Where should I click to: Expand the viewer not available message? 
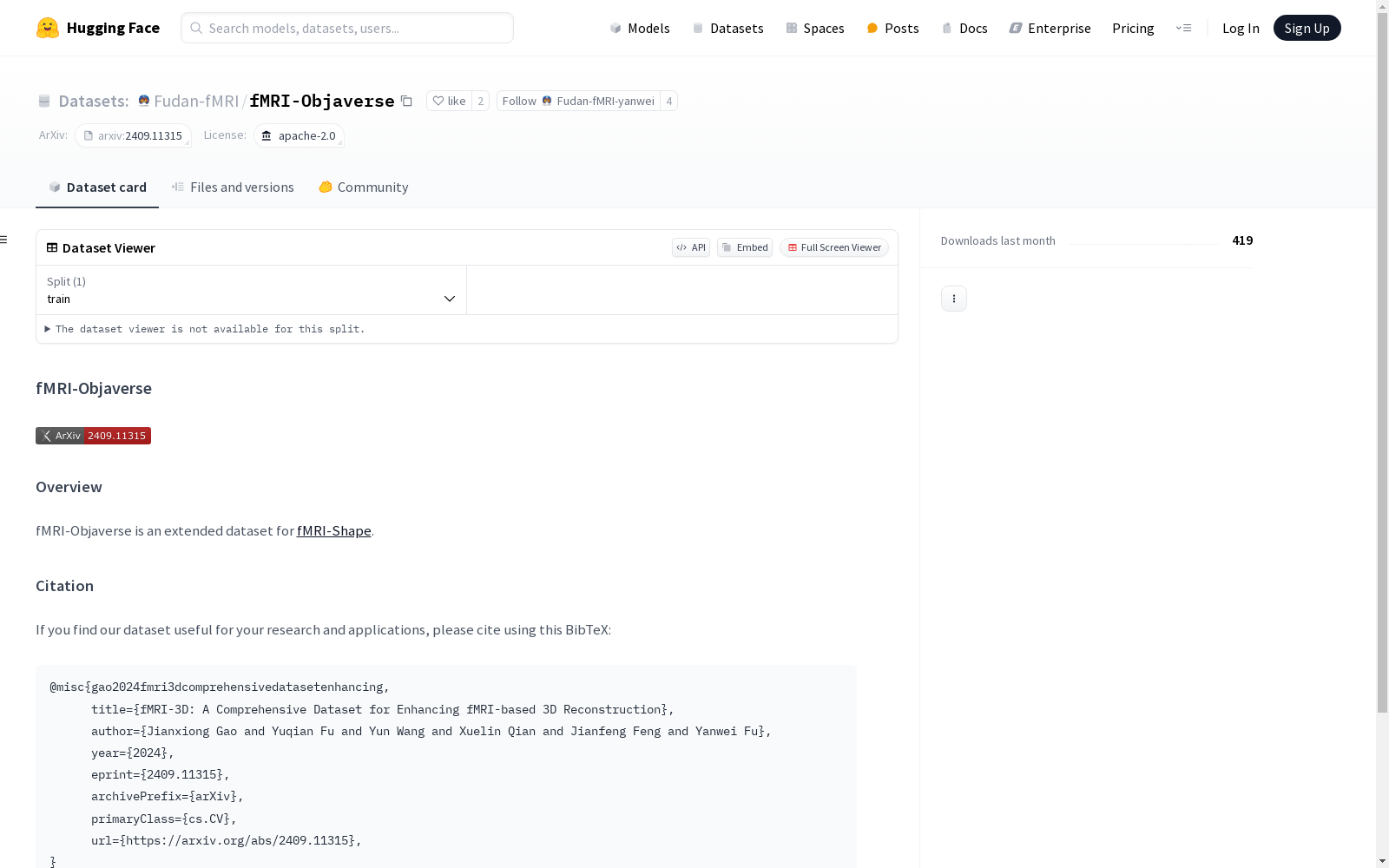pyautogui.click(x=205, y=329)
